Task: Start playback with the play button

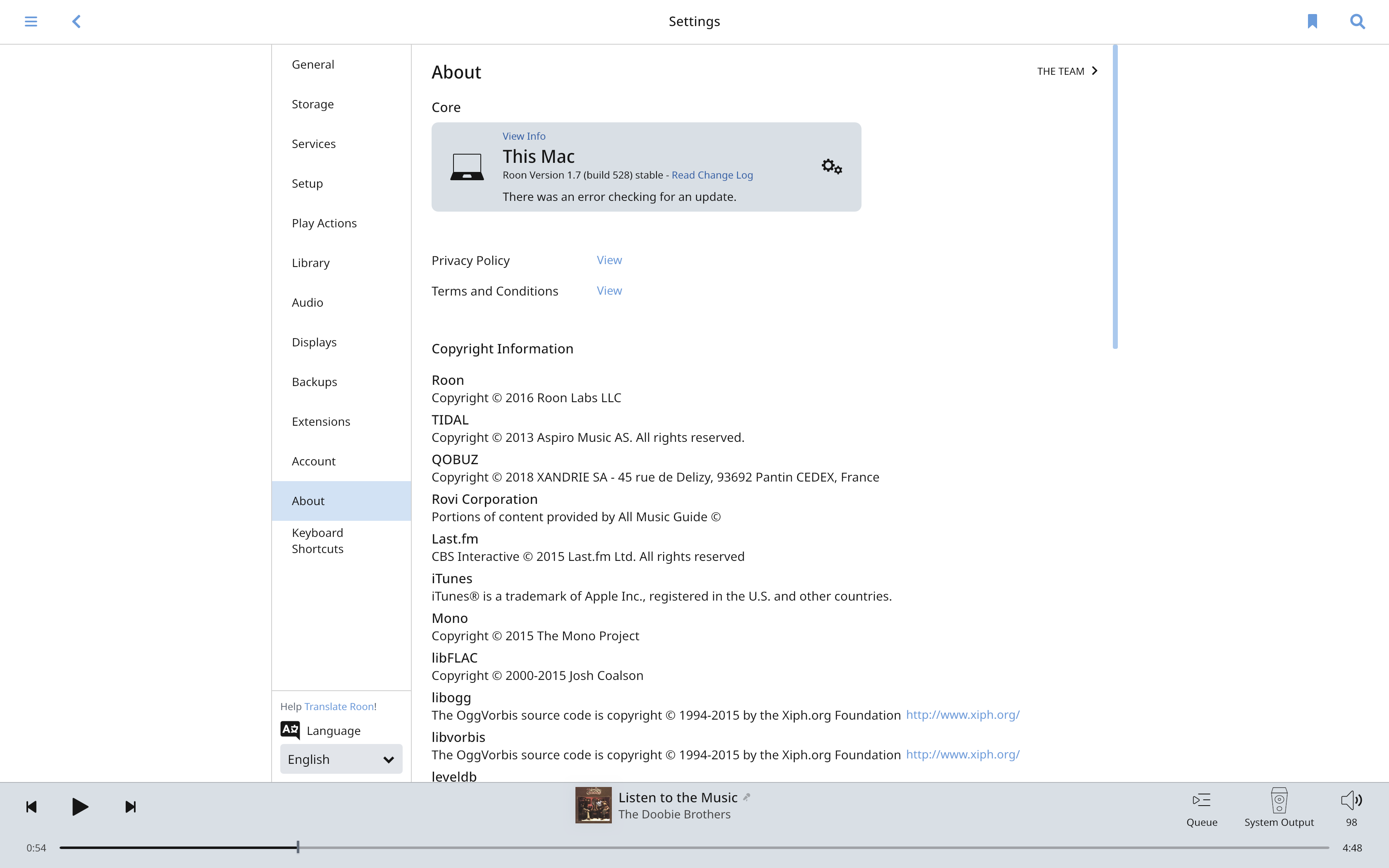Action: pos(80,806)
